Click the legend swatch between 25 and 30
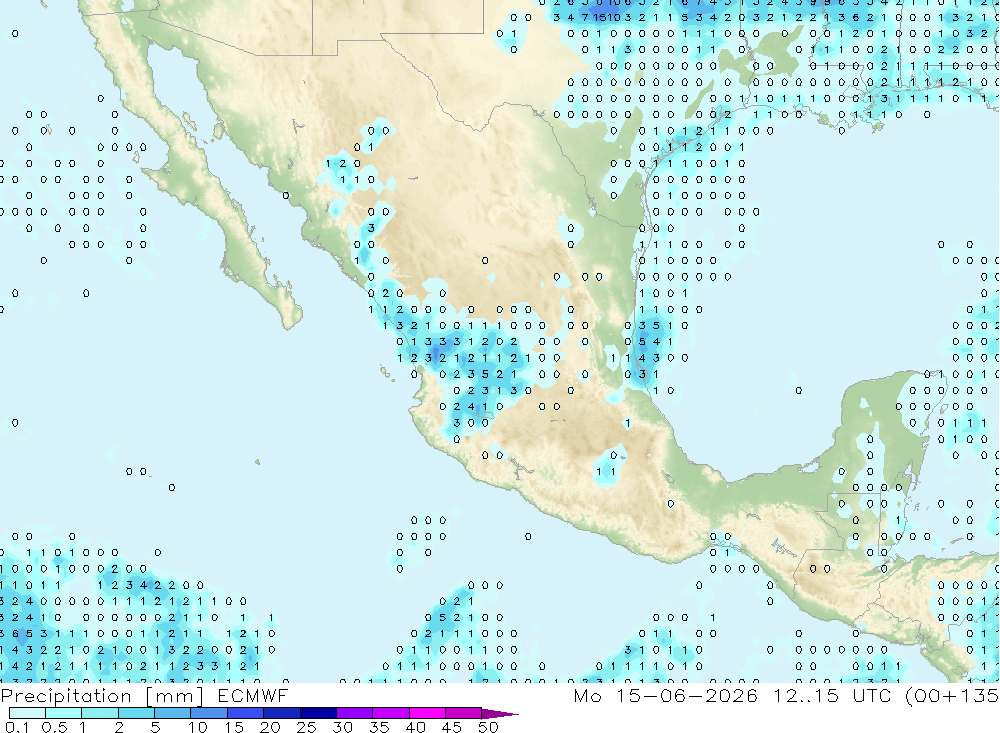 [318, 713]
